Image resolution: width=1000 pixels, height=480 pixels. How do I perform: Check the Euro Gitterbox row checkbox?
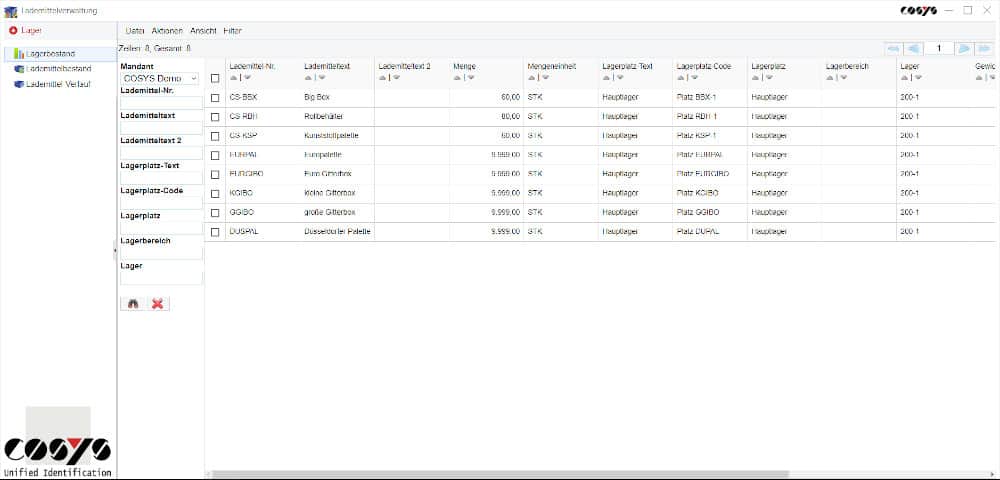coord(215,175)
